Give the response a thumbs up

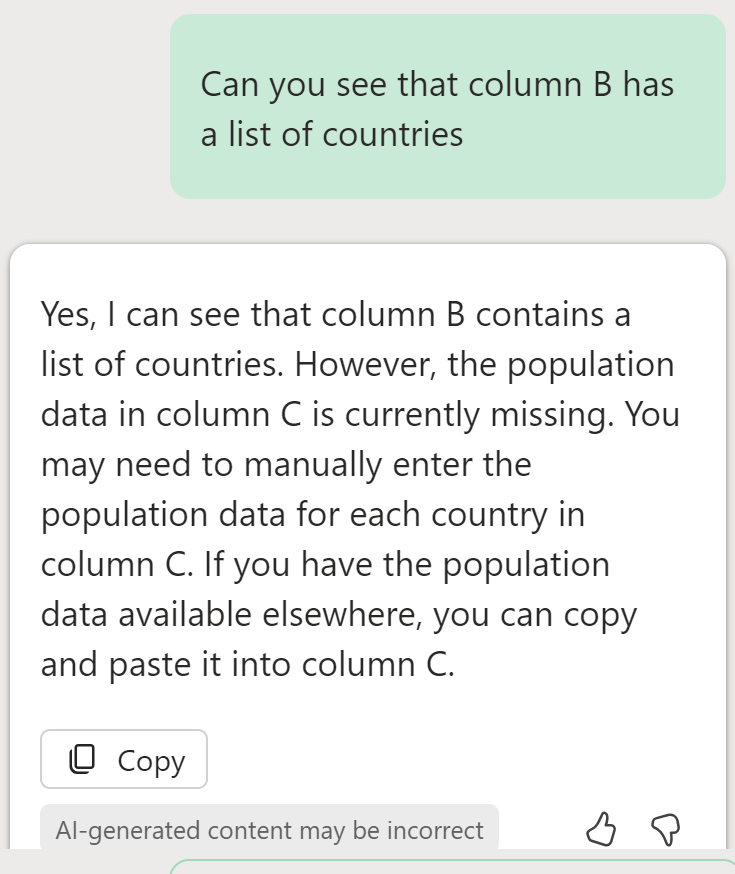pyautogui.click(x=599, y=828)
